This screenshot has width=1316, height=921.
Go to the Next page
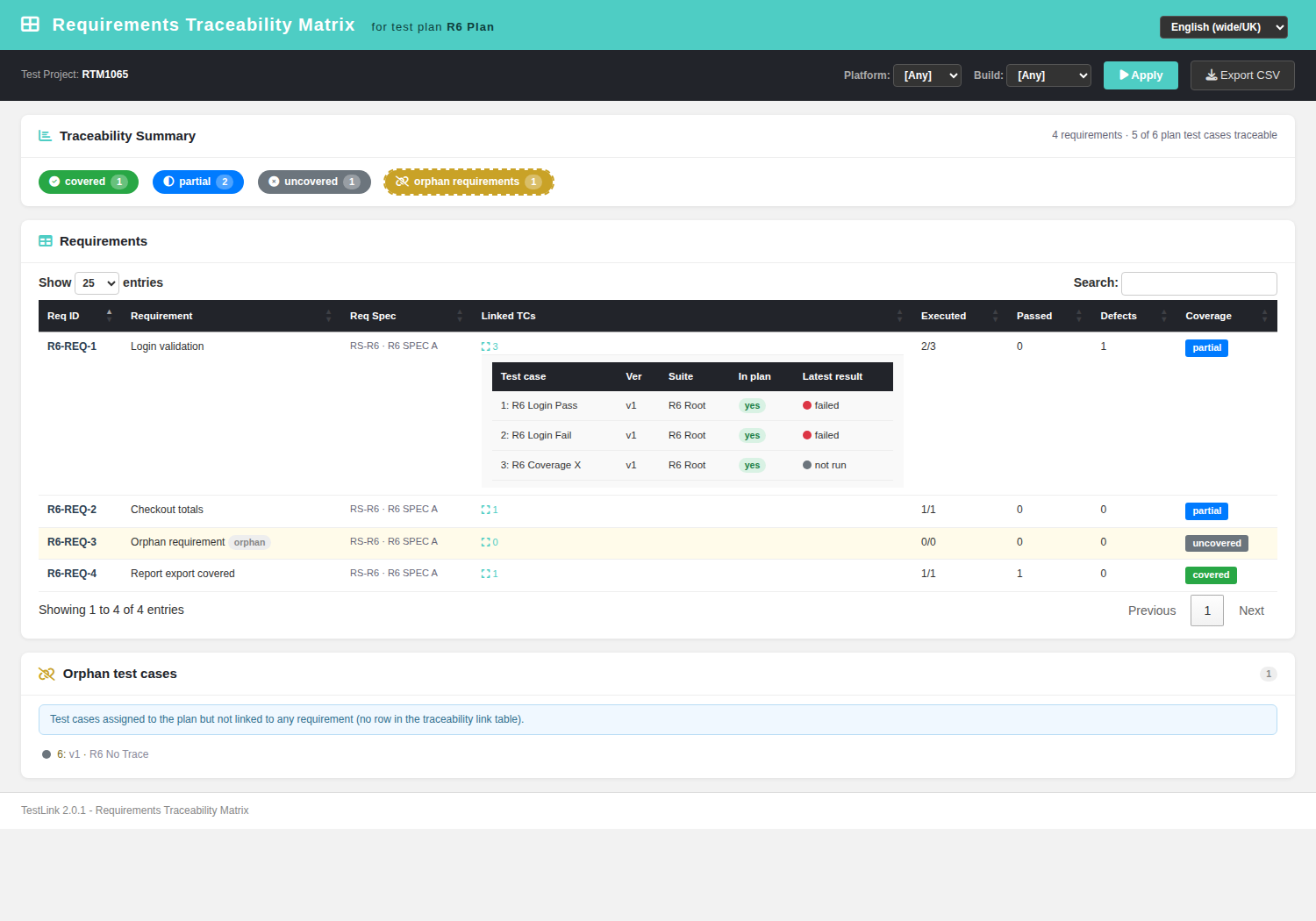point(1251,610)
